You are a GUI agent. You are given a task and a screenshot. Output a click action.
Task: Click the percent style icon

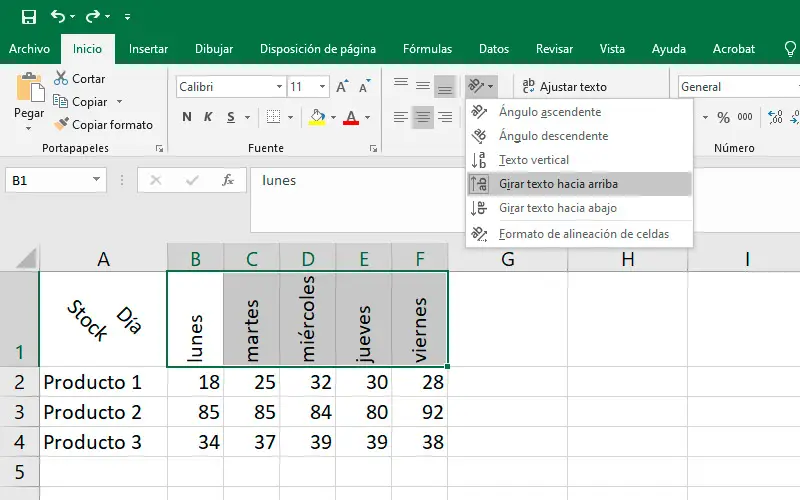723,118
